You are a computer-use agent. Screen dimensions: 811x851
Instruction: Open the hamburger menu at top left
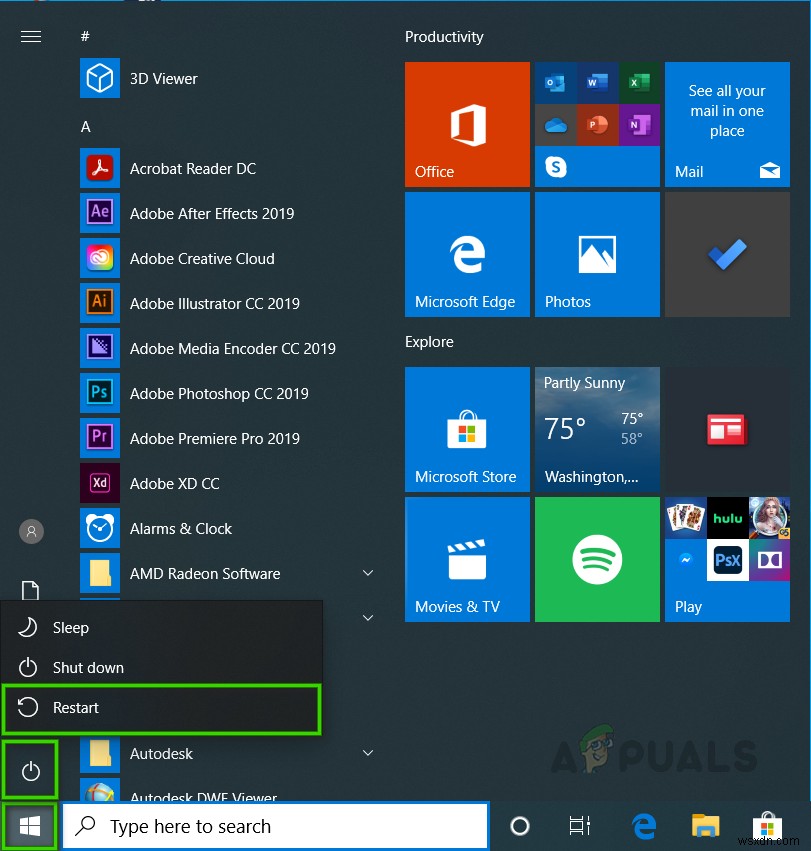31,36
